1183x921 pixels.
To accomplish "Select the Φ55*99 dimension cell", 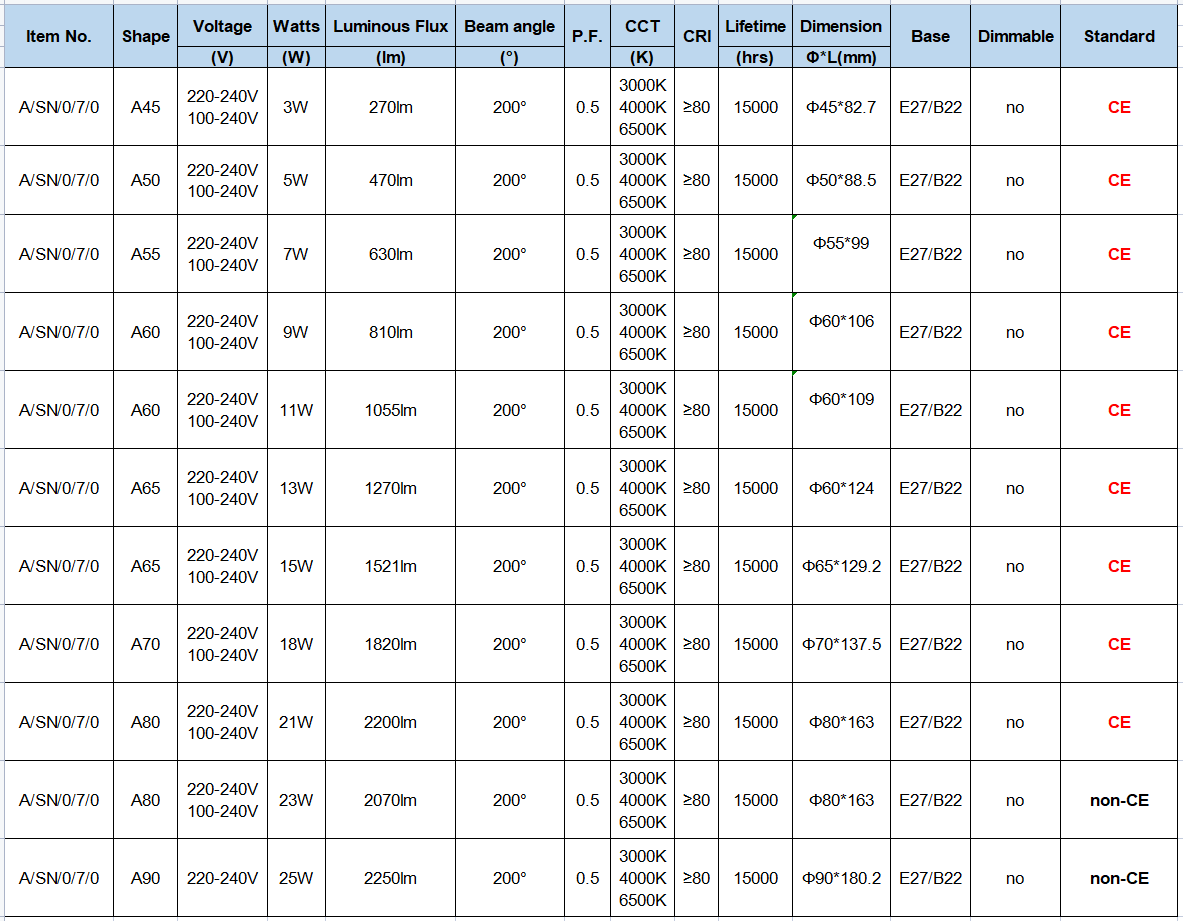I will 841,254.
